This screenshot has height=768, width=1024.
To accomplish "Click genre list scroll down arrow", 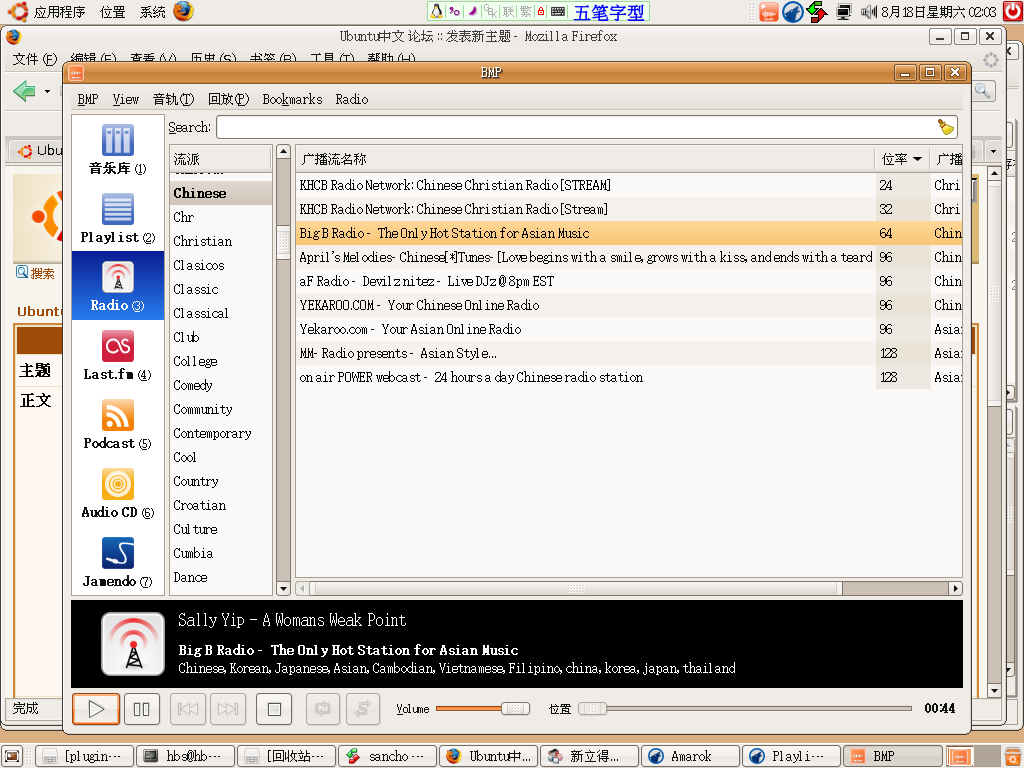I will click(x=283, y=588).
